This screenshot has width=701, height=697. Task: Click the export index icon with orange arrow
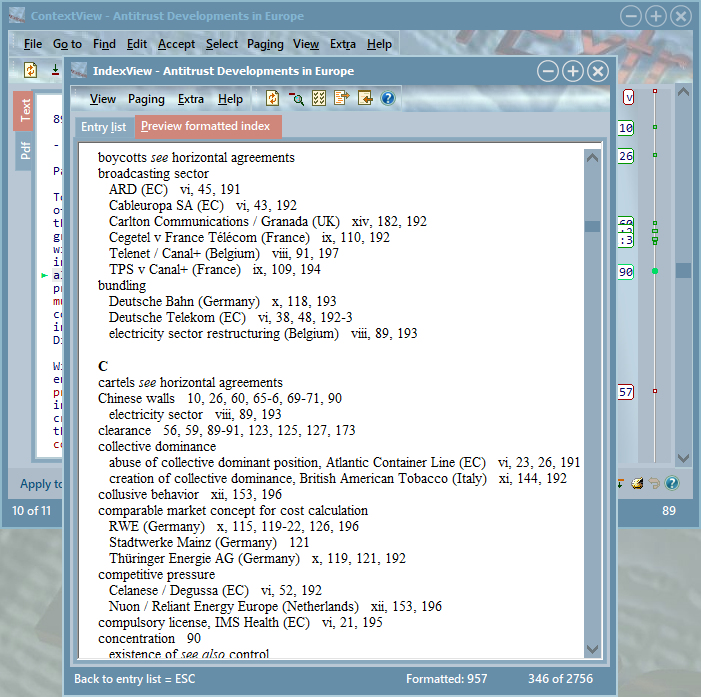(342, 98)
